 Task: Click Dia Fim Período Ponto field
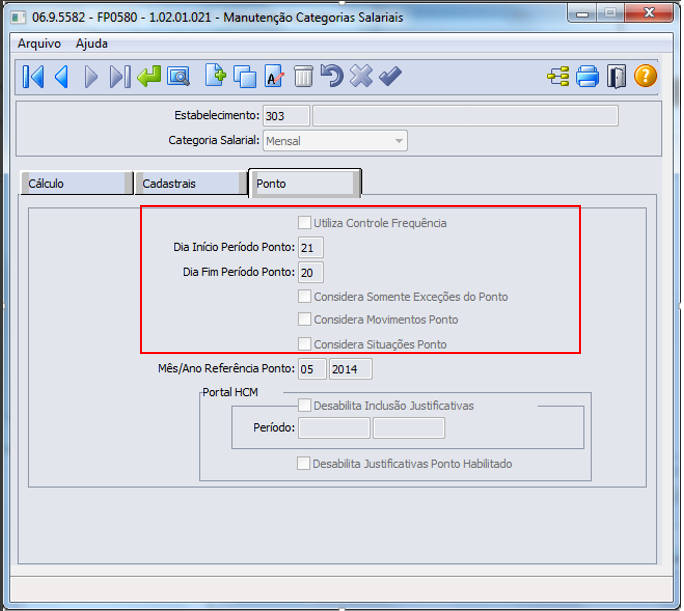[311, 273]
